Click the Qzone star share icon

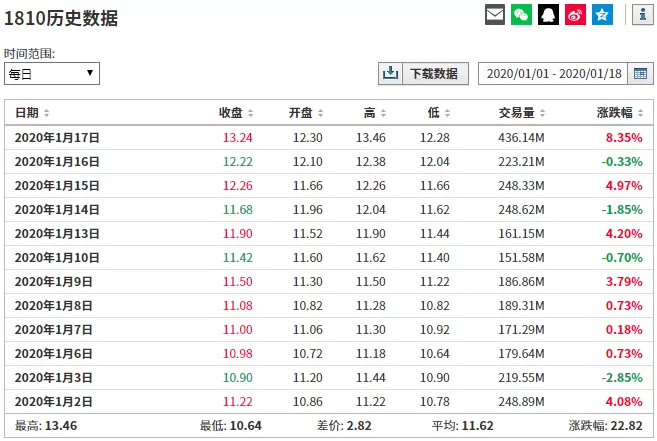point(601,15)
